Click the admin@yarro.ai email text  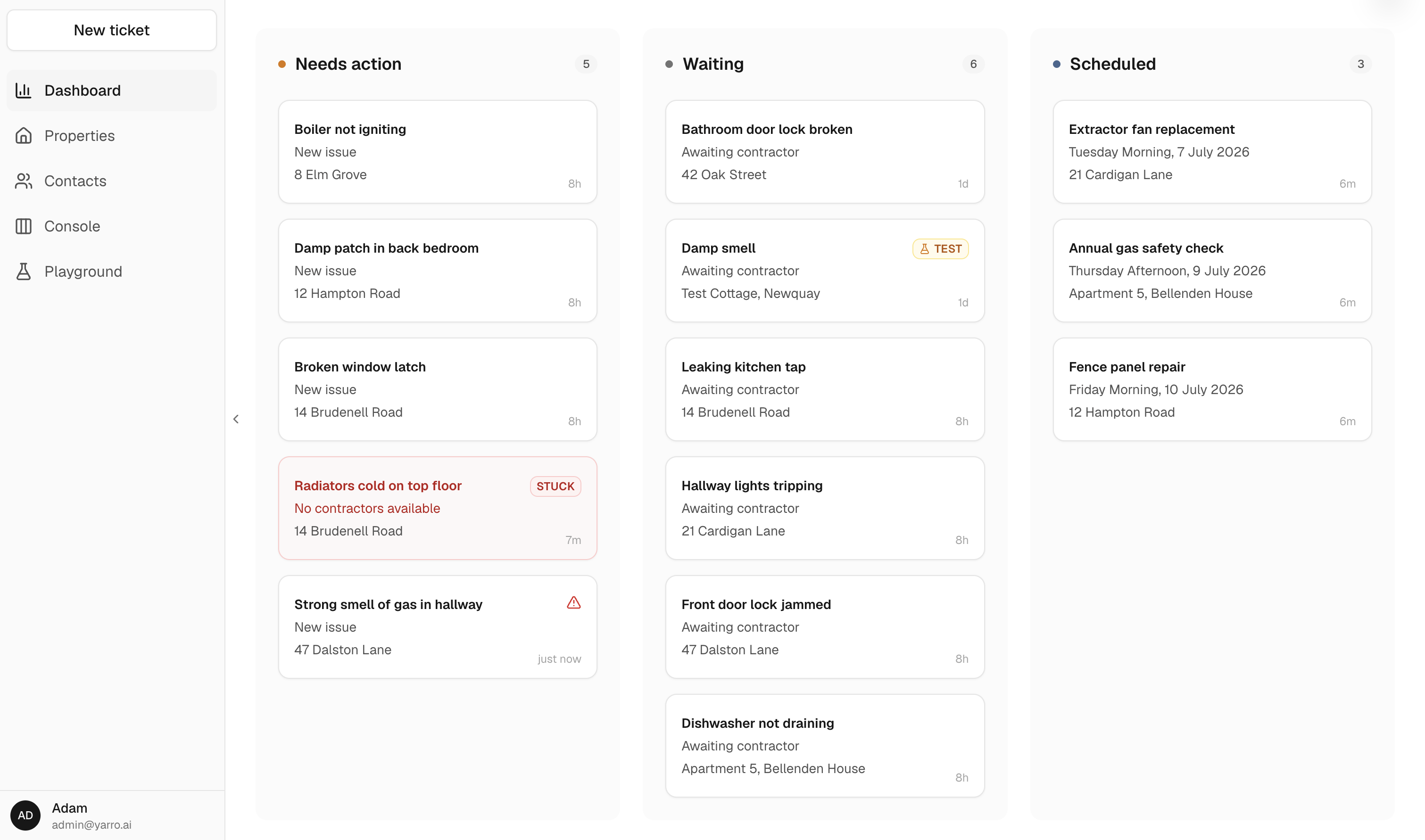91,825
